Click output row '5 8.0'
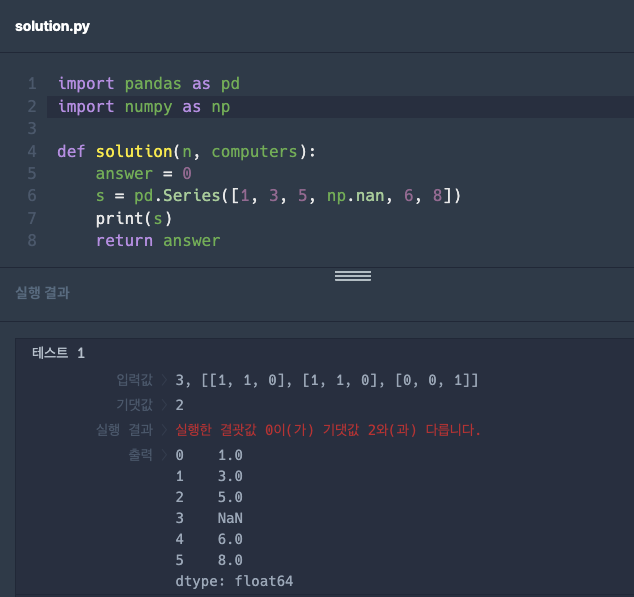The image size is (634, 597). pyautogui.click(x=209, y=560)
